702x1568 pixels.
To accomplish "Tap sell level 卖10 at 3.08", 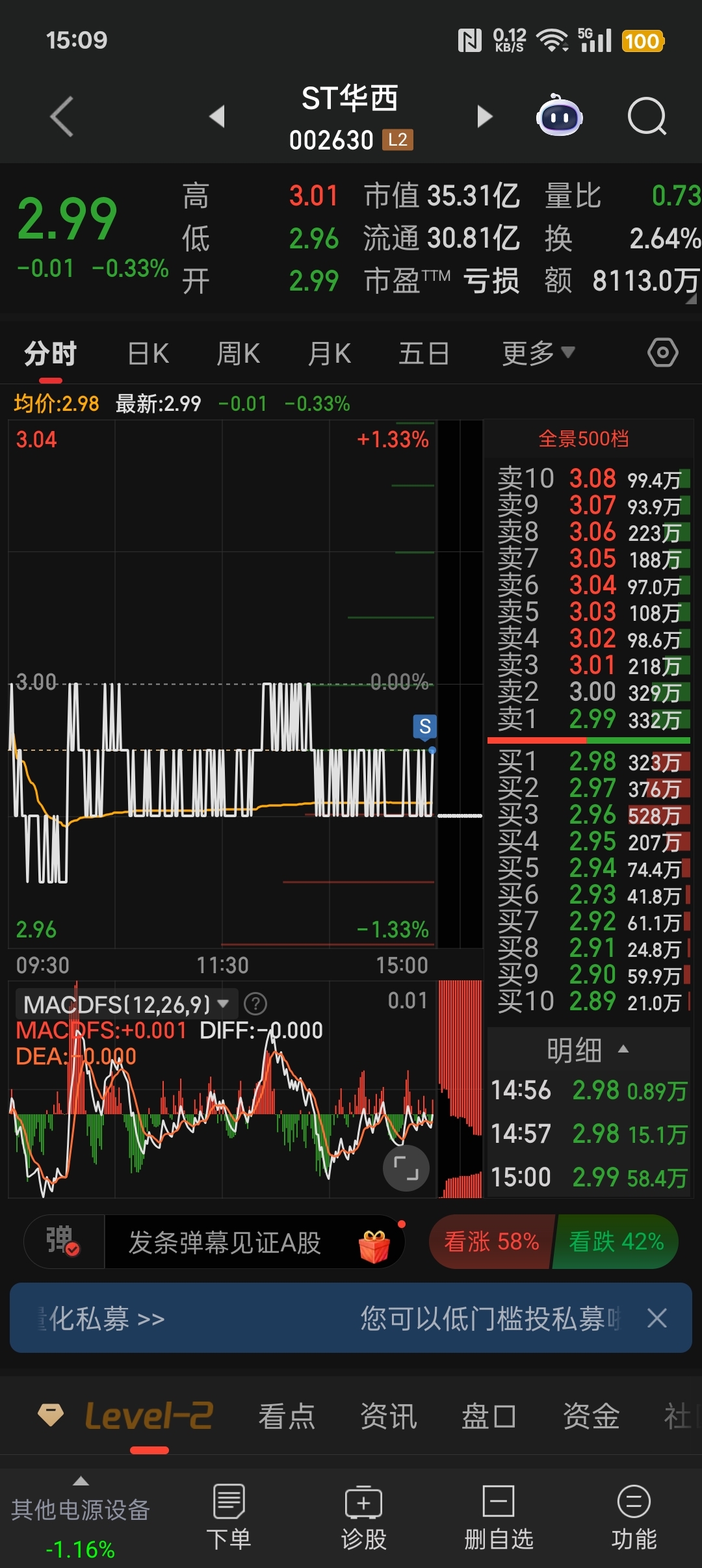I will 589,479.
